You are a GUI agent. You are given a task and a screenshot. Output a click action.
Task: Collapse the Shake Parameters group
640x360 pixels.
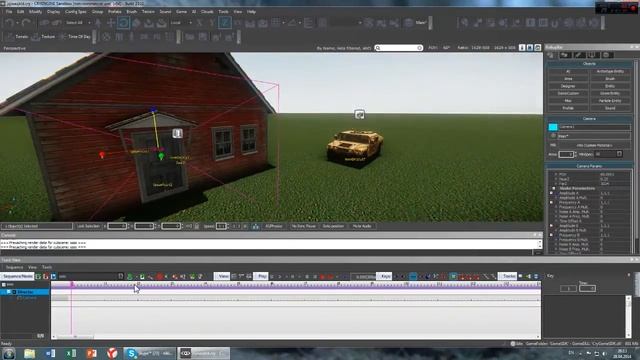click(x=554, y=189)
